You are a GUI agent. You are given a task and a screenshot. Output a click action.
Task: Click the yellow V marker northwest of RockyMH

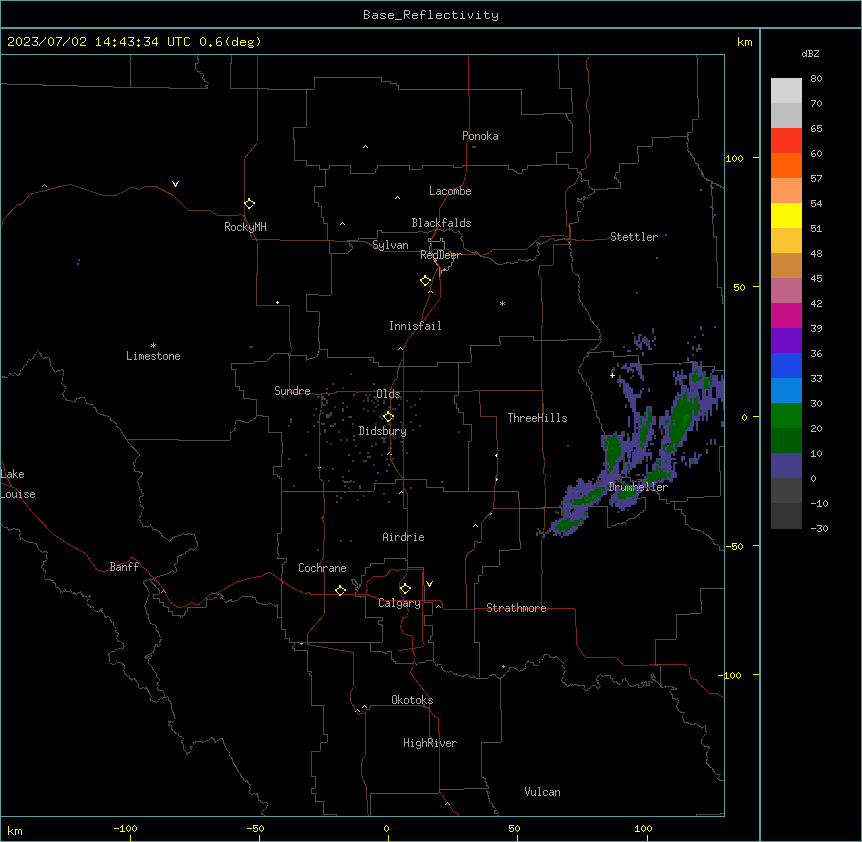pos(175,184)
